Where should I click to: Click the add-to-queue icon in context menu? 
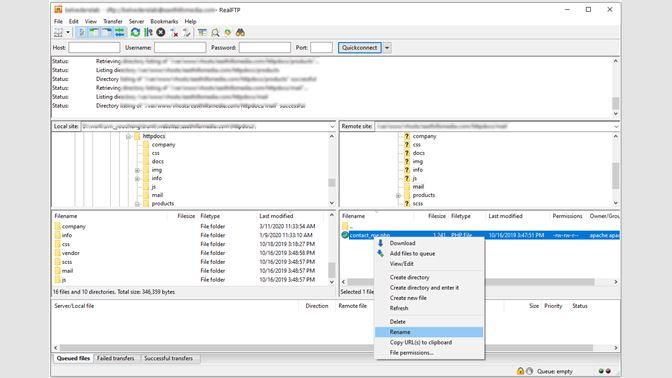[380, 253]
